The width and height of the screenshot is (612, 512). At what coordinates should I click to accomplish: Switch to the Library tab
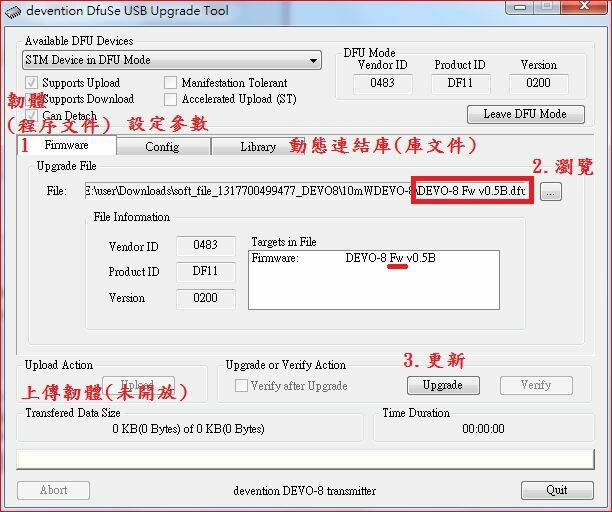[x=258, y=147]
